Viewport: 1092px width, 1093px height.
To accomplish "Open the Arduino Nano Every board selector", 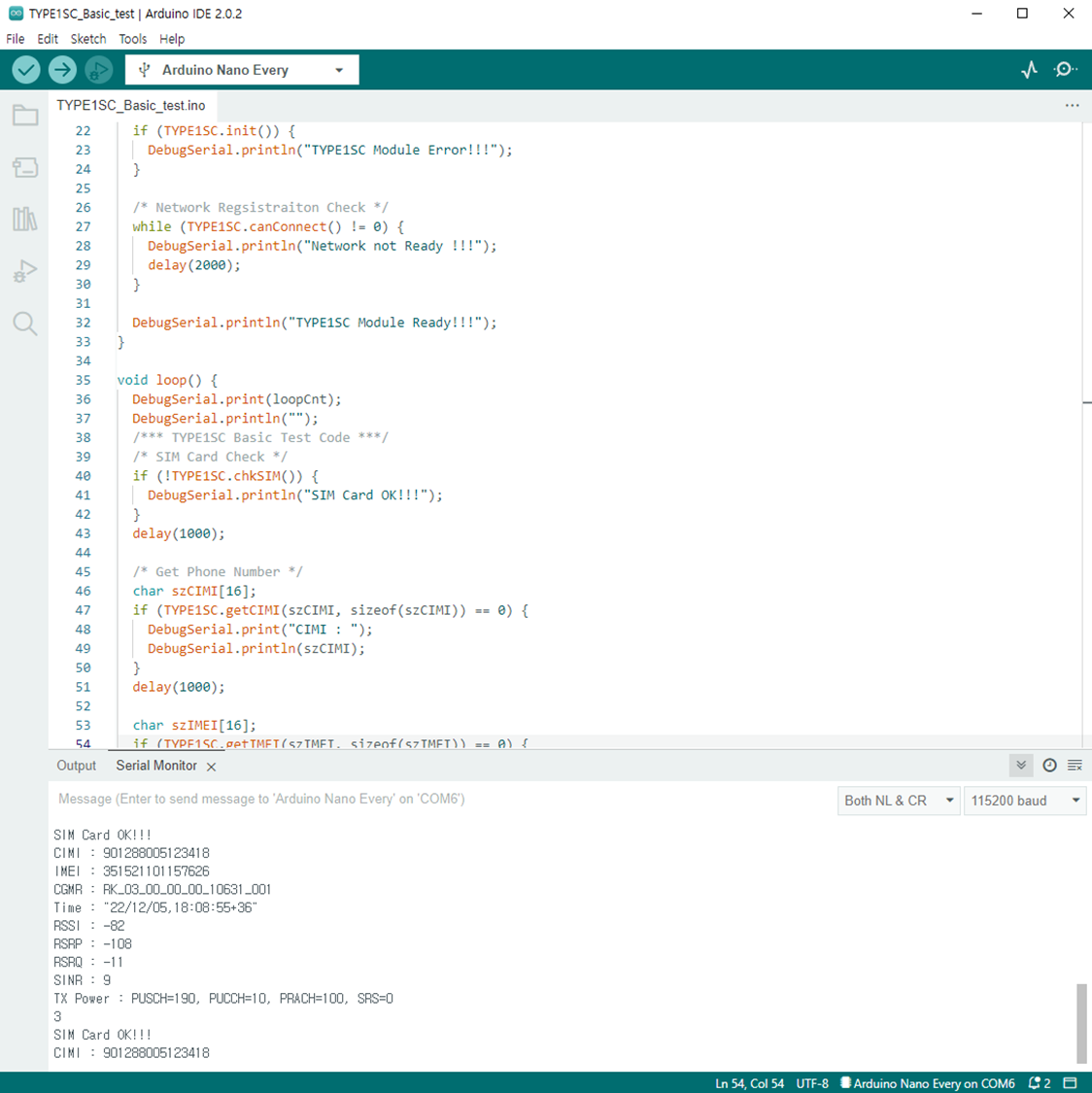I will coord(242,70).
